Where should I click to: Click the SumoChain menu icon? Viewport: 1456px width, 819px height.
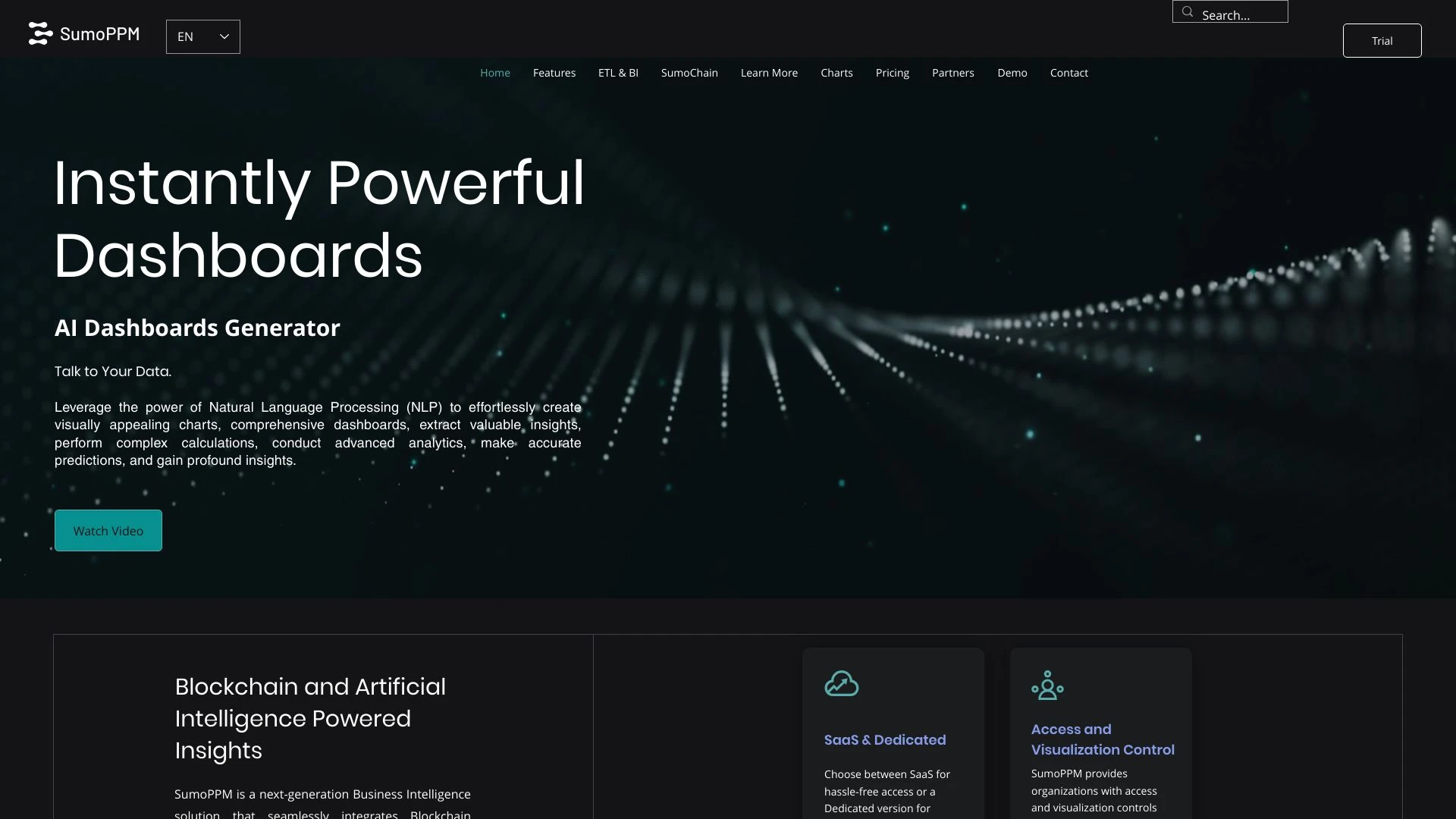tap(689, 72)
